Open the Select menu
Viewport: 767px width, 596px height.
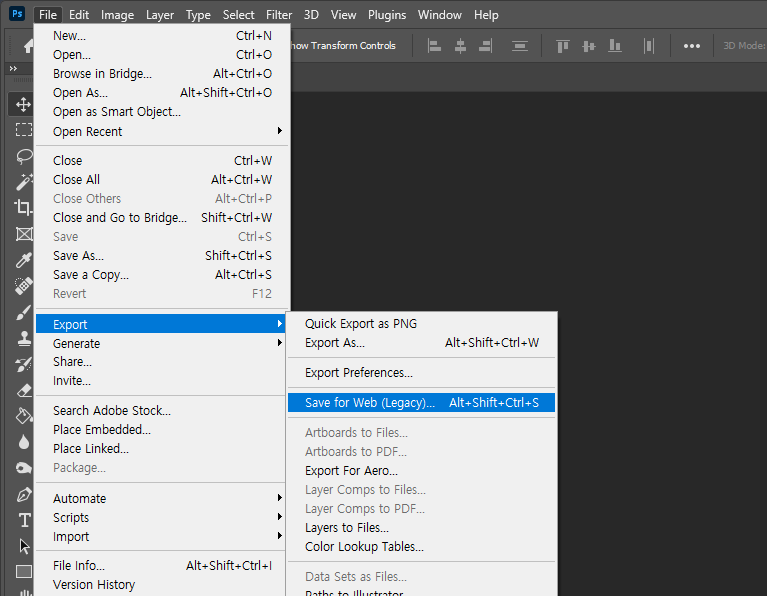point(239,15)
